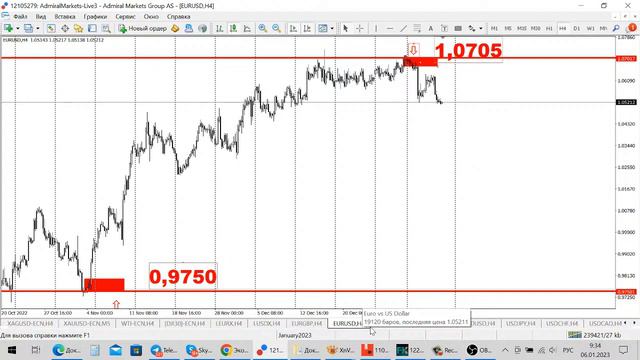This screenshot has height=360, width=640.
Task: Switch to the USDCAD,H4 chart tab
Action: tap(604, 323)
